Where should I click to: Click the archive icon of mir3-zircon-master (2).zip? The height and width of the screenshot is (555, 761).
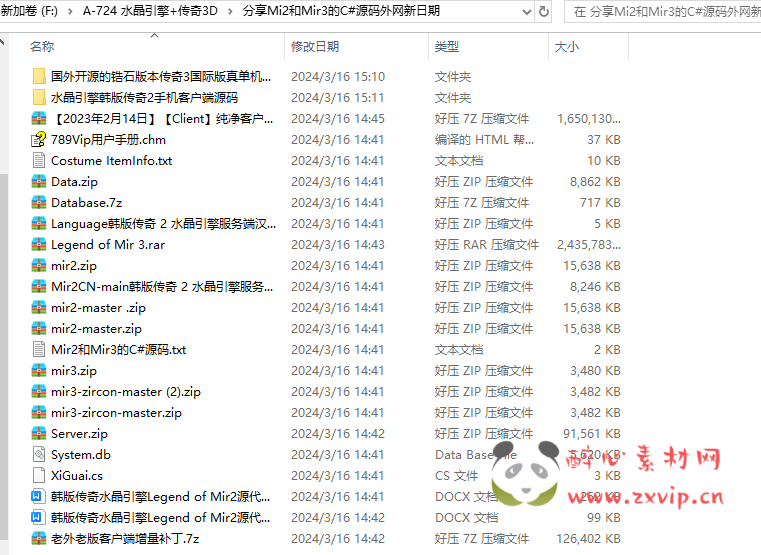tap(39, 392)
